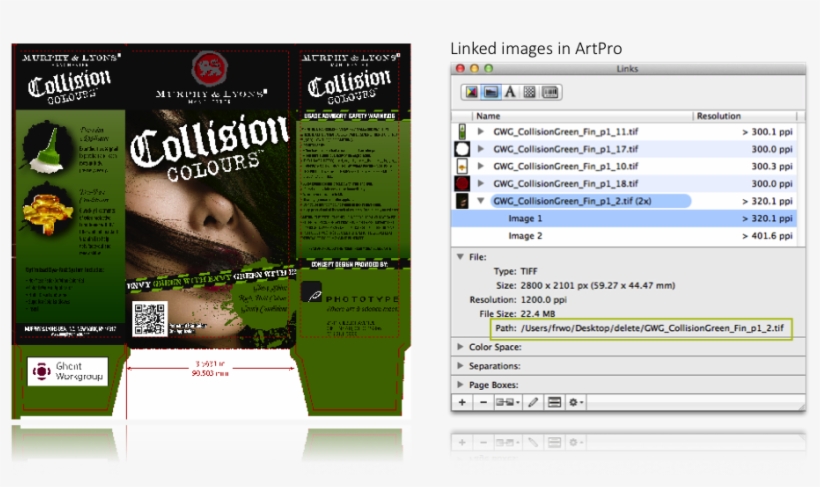
Task: Select the Image 2 sub-row
Action: [623, 236]
